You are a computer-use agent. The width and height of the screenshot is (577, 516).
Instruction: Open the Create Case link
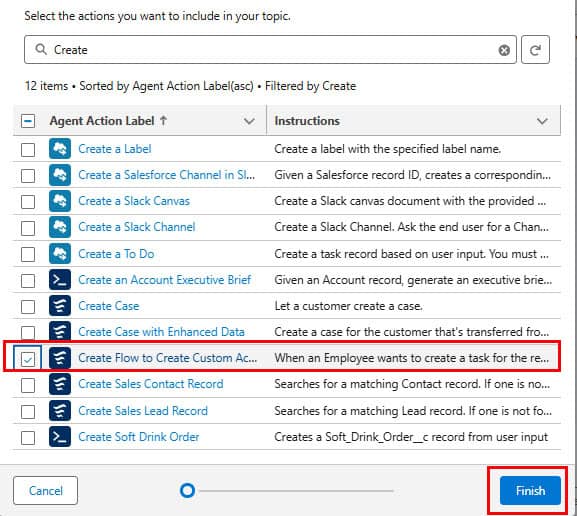(x=109, y=306)
